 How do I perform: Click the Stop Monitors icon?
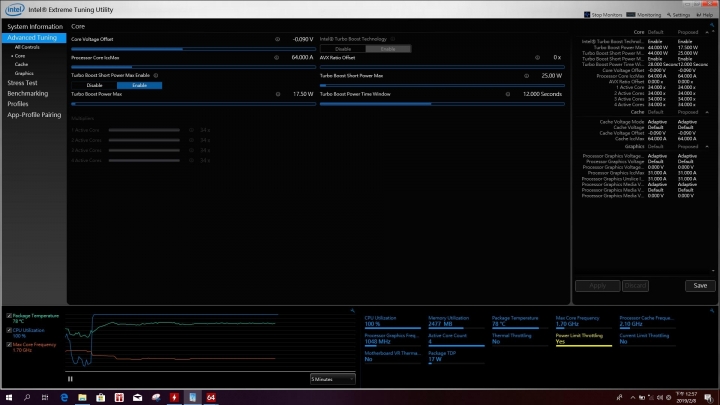587,15
